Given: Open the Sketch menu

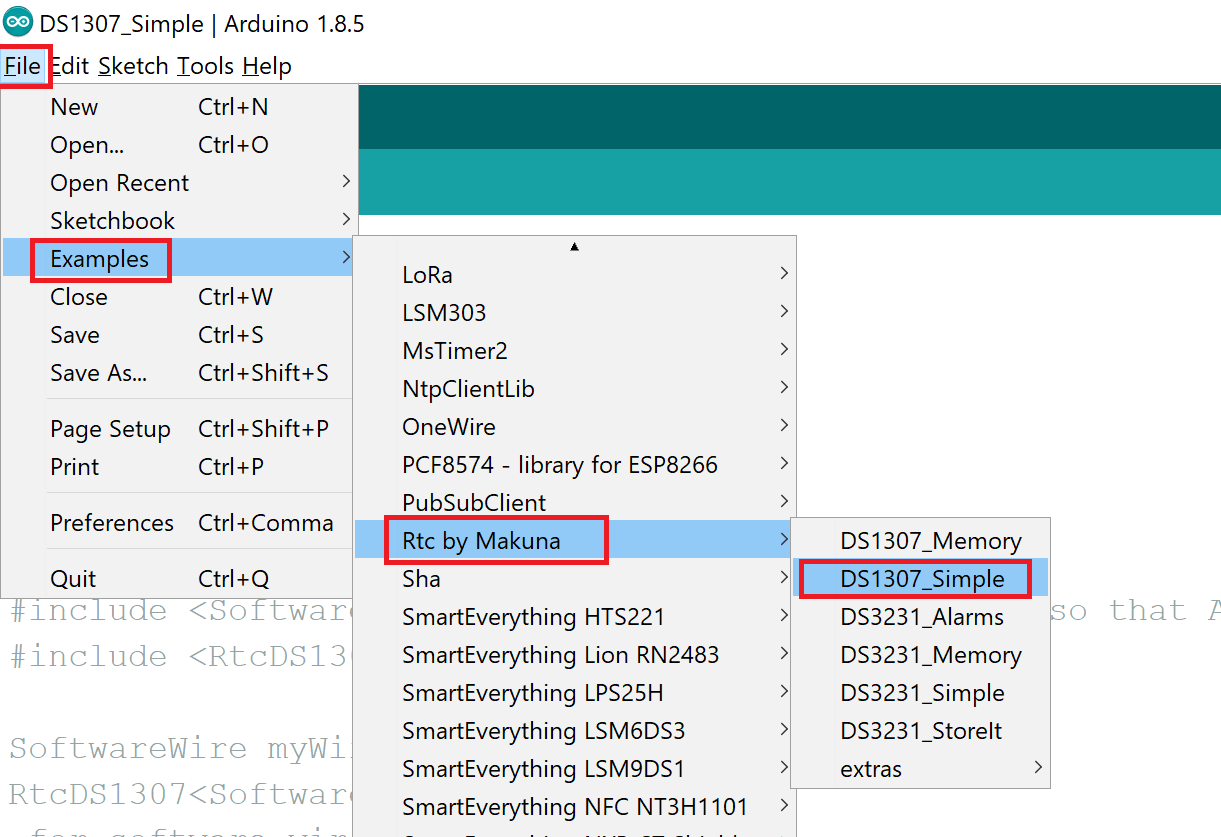Looking at the screenshot, I should point(133,67).
